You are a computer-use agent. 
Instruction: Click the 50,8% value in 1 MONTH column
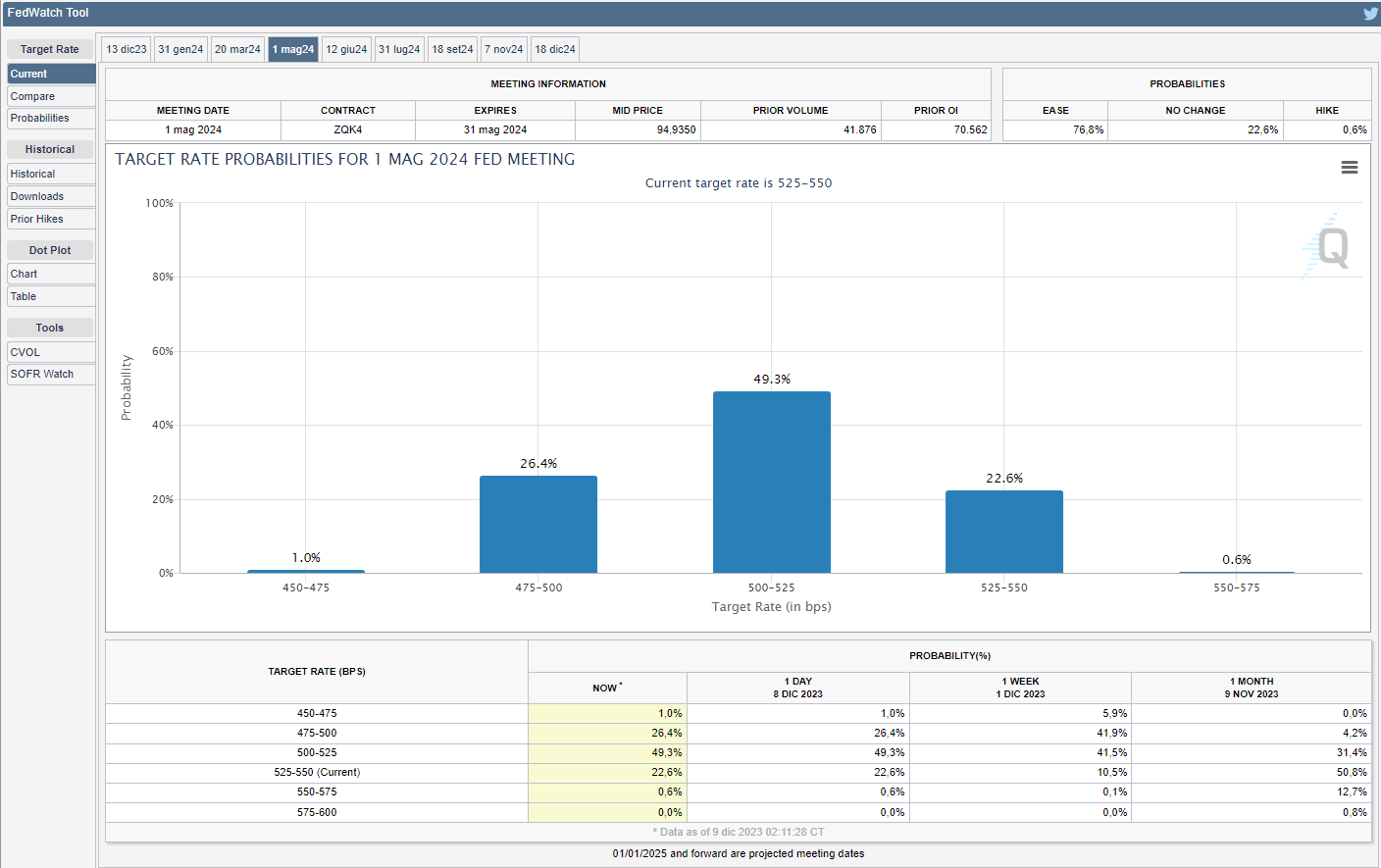(1352, 772)
